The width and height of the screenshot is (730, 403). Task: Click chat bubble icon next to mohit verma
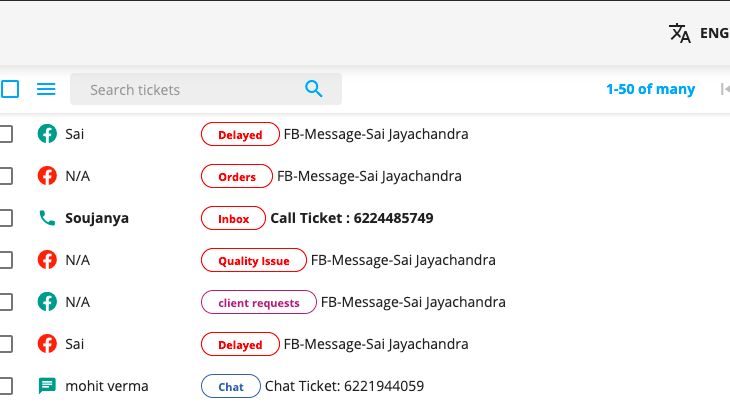coord(47,386)
